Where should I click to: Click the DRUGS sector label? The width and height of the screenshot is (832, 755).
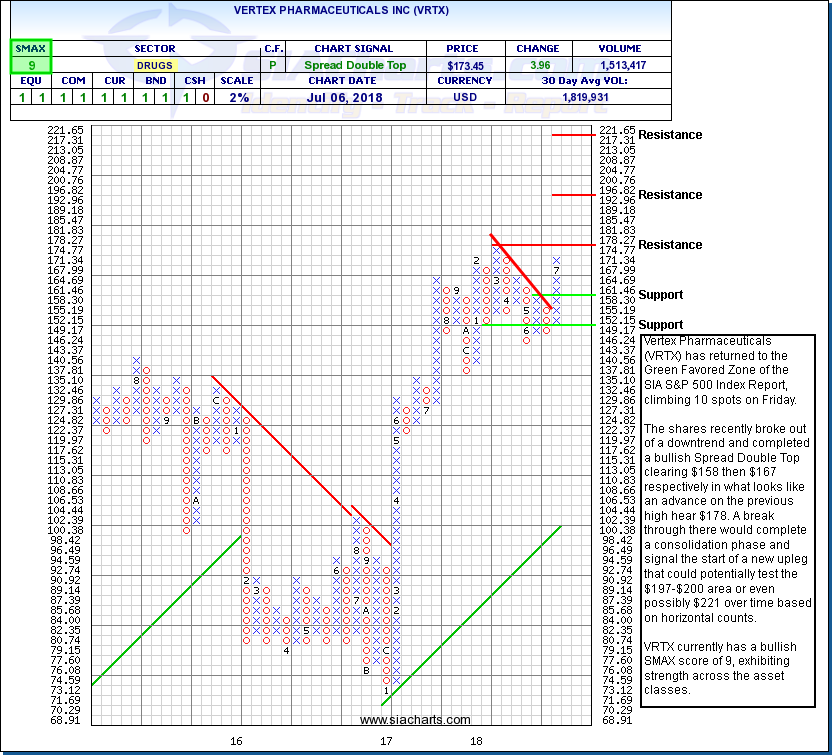pyautogui.click(x=153, y=66)
